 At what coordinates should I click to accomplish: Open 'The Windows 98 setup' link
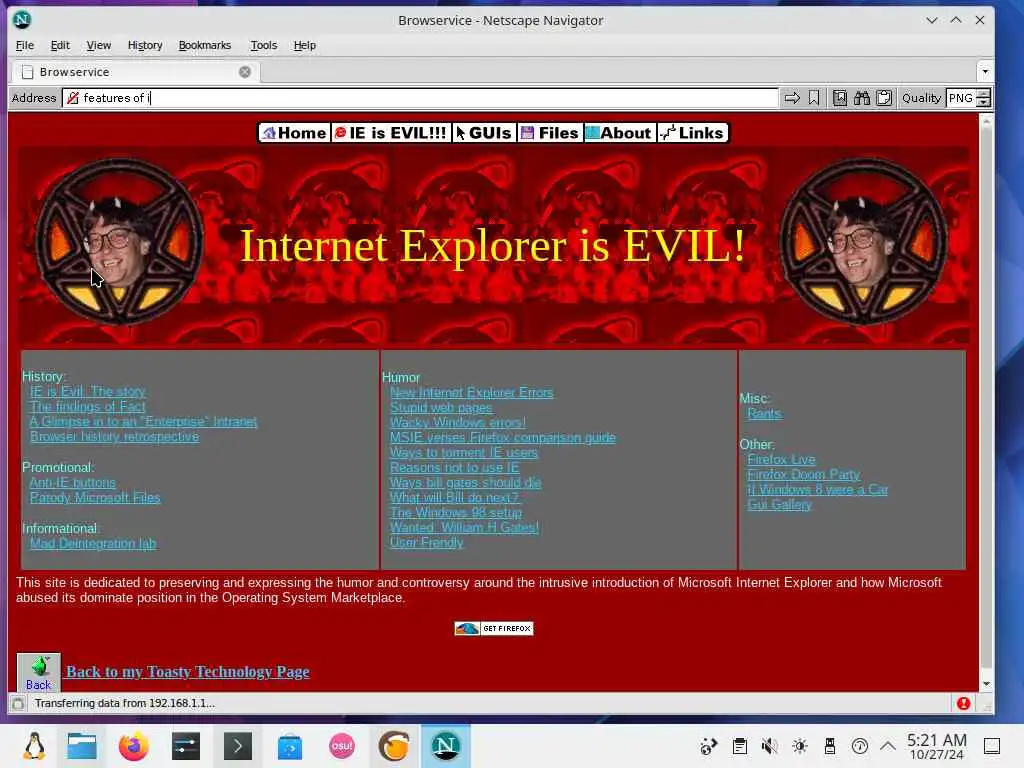[456, 513]
